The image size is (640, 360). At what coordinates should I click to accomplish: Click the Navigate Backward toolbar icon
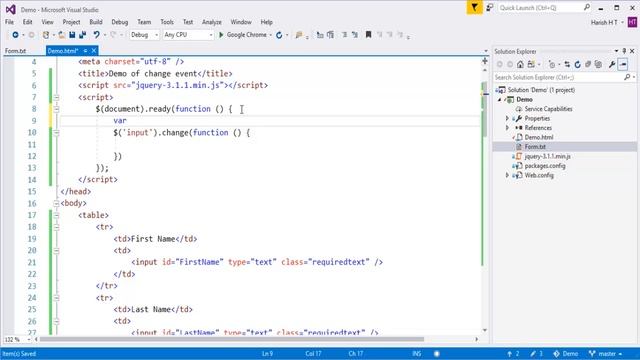click(x=15, y=35)
